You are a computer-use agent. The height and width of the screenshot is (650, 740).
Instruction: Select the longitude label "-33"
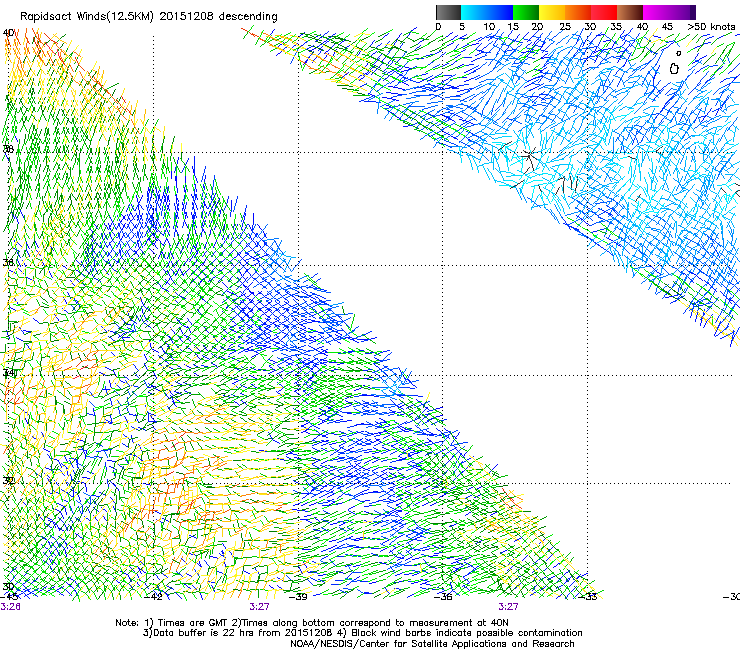(x=588, y=597)
